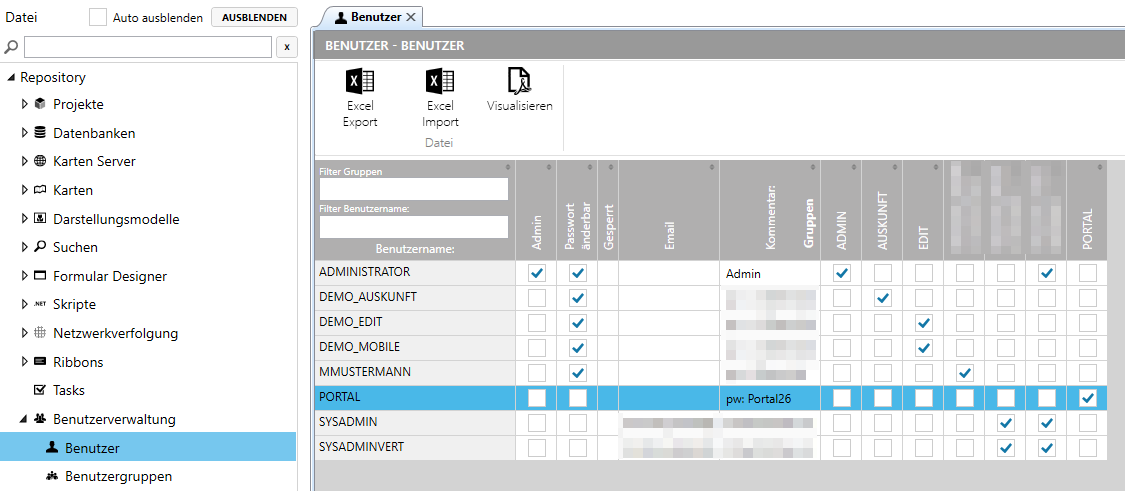Expand the Projekte tree node
This screenshot has height=491, width=1125.
tap(24, 104)
